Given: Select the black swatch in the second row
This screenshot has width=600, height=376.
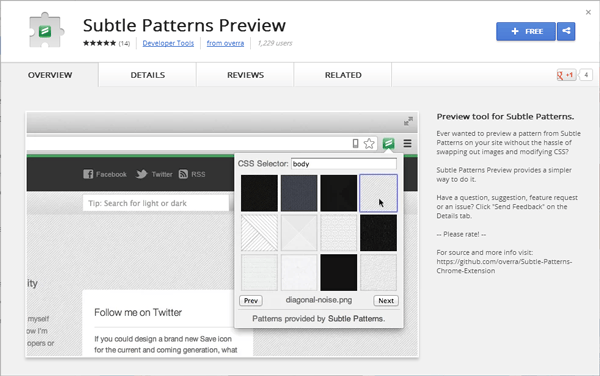Looking at the screenshot, I should click(x=378, y=233).
